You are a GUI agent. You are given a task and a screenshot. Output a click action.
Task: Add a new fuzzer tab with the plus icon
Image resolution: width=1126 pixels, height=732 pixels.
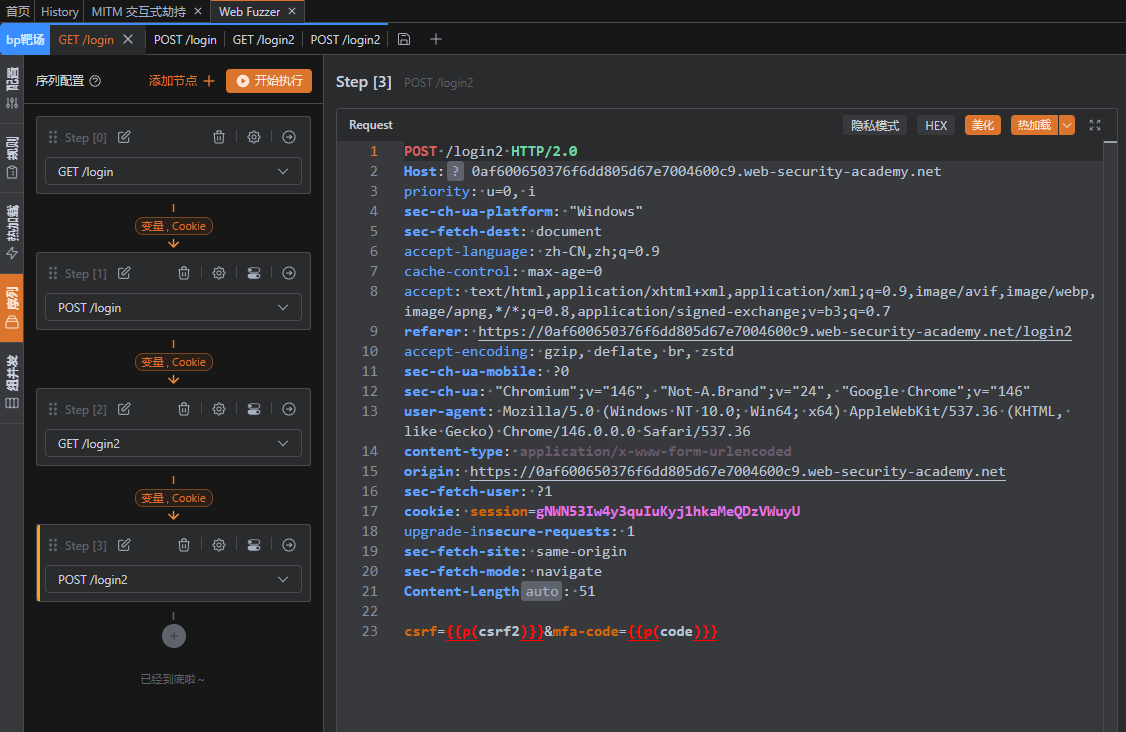pos(436,39)
